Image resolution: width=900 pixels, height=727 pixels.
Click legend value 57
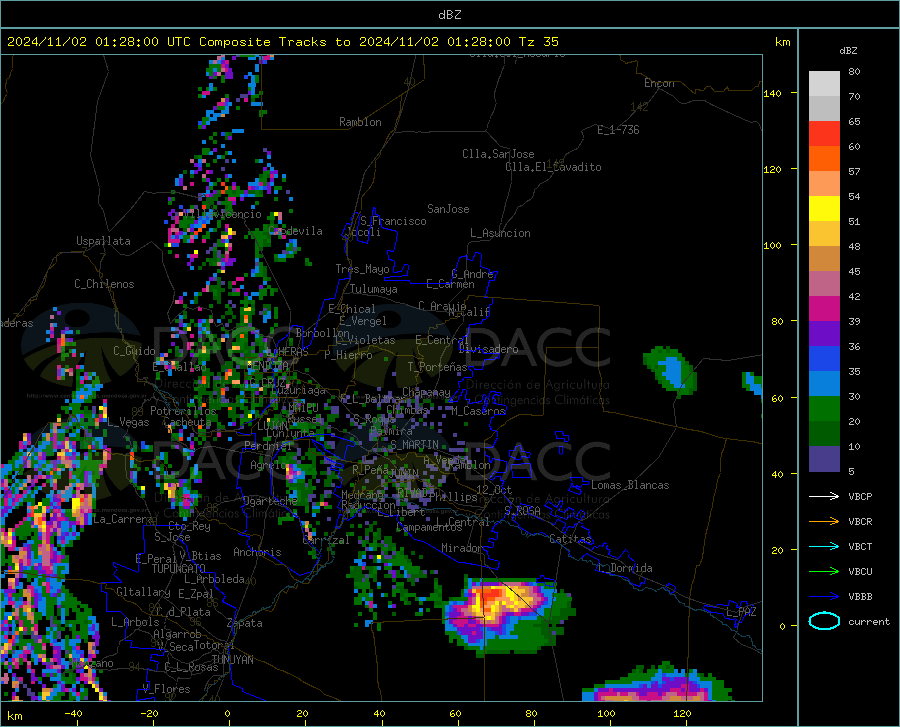854,172
